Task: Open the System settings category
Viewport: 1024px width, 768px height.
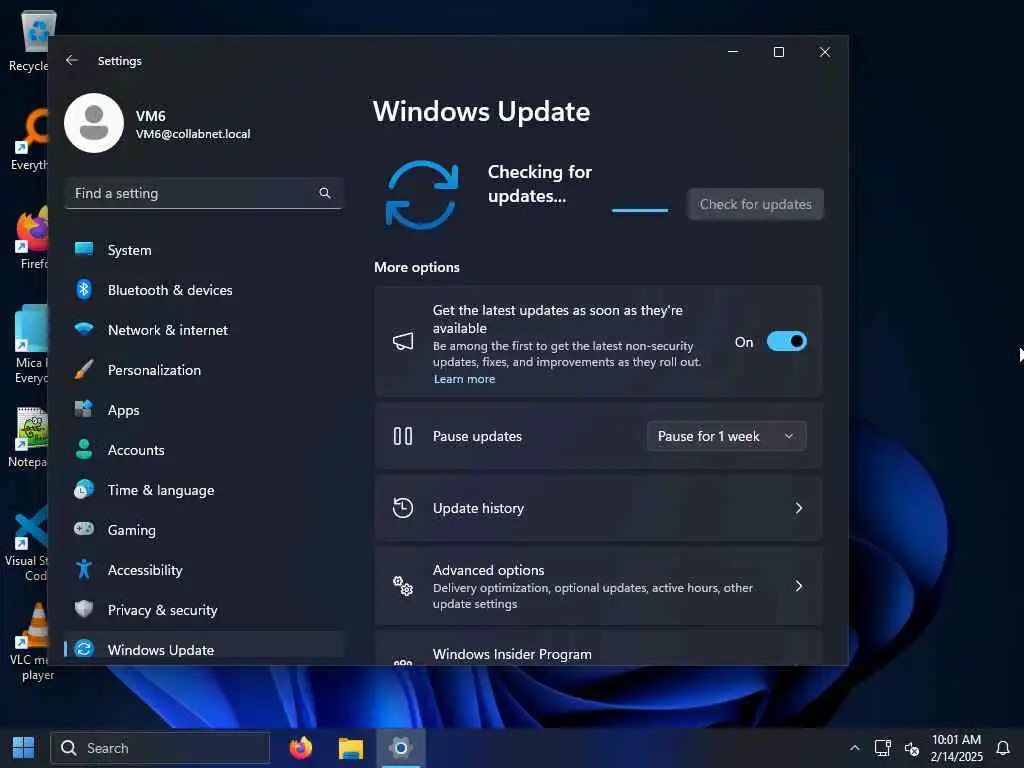Action: (204, 250)
